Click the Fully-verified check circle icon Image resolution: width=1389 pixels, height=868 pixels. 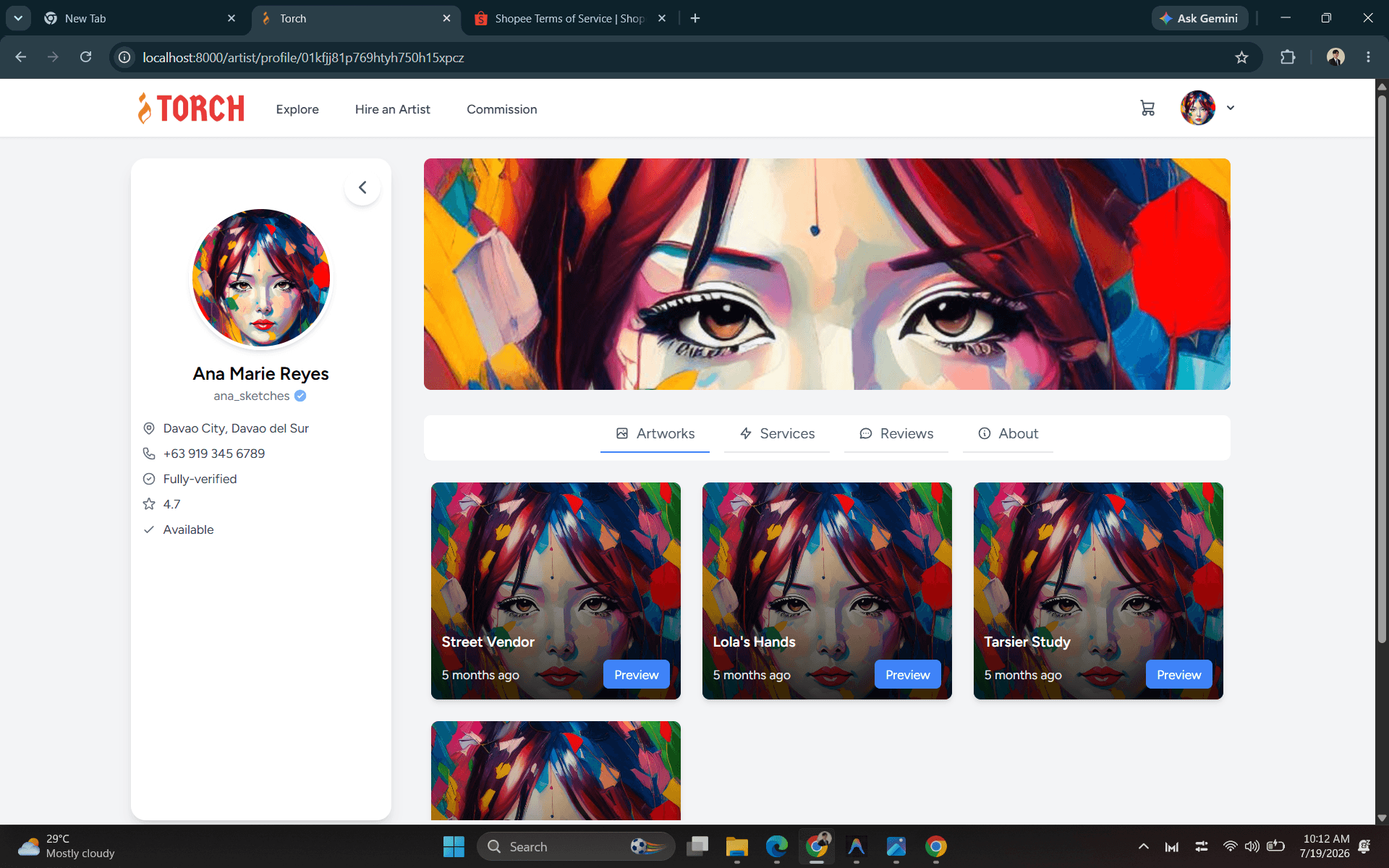[x=149, y=479]
